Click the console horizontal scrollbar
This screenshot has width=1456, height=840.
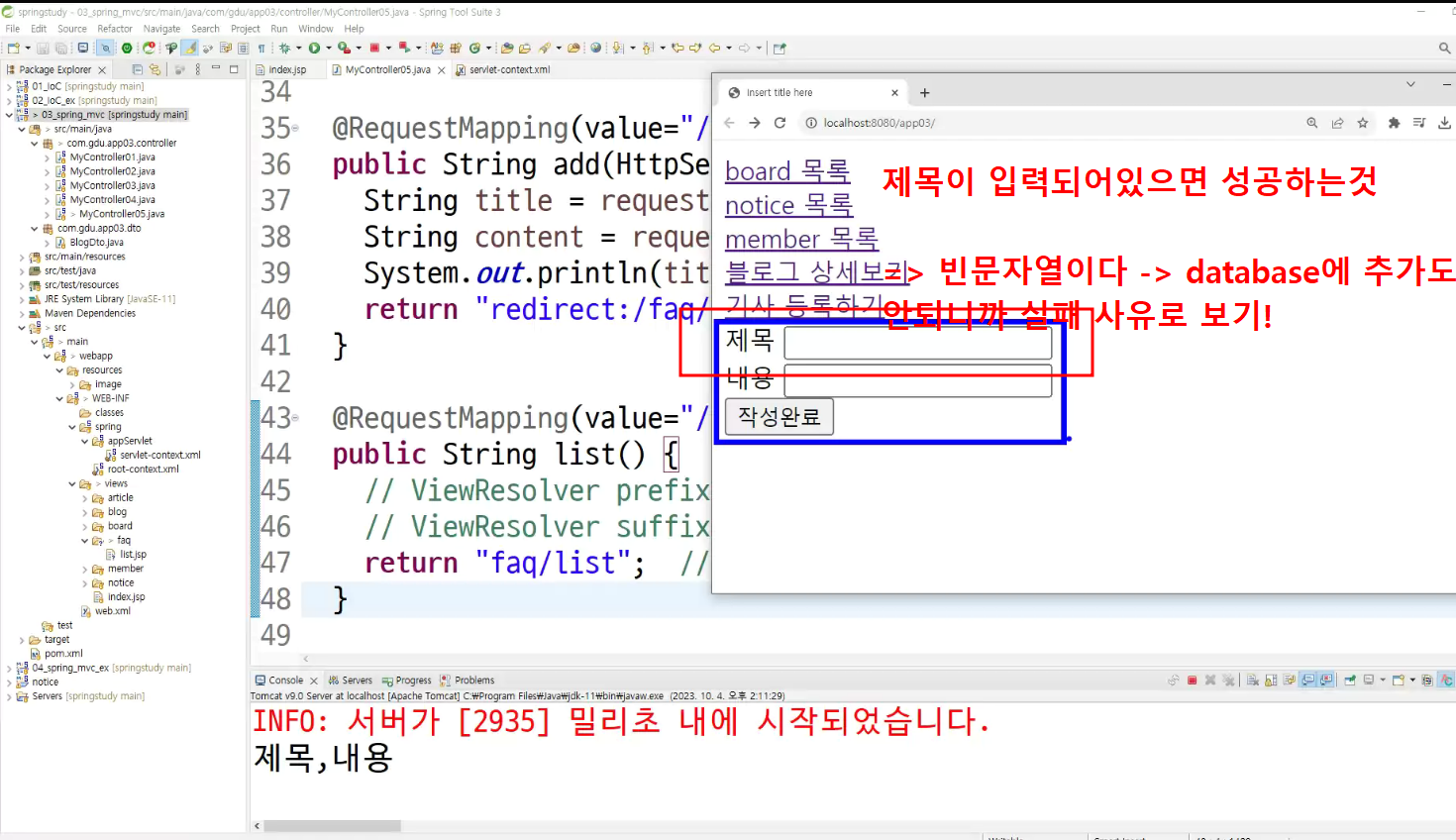(x=332, y=826)
